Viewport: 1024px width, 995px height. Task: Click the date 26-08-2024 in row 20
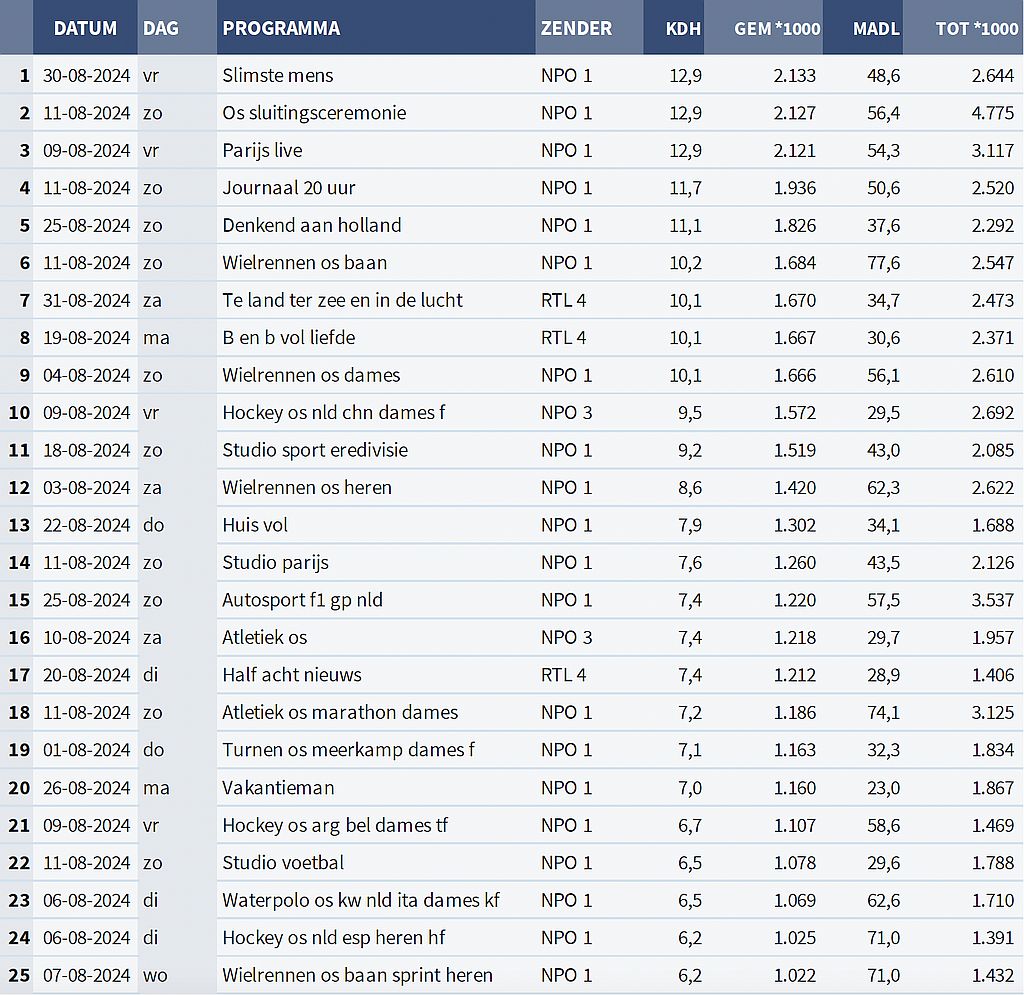point(86,788)
